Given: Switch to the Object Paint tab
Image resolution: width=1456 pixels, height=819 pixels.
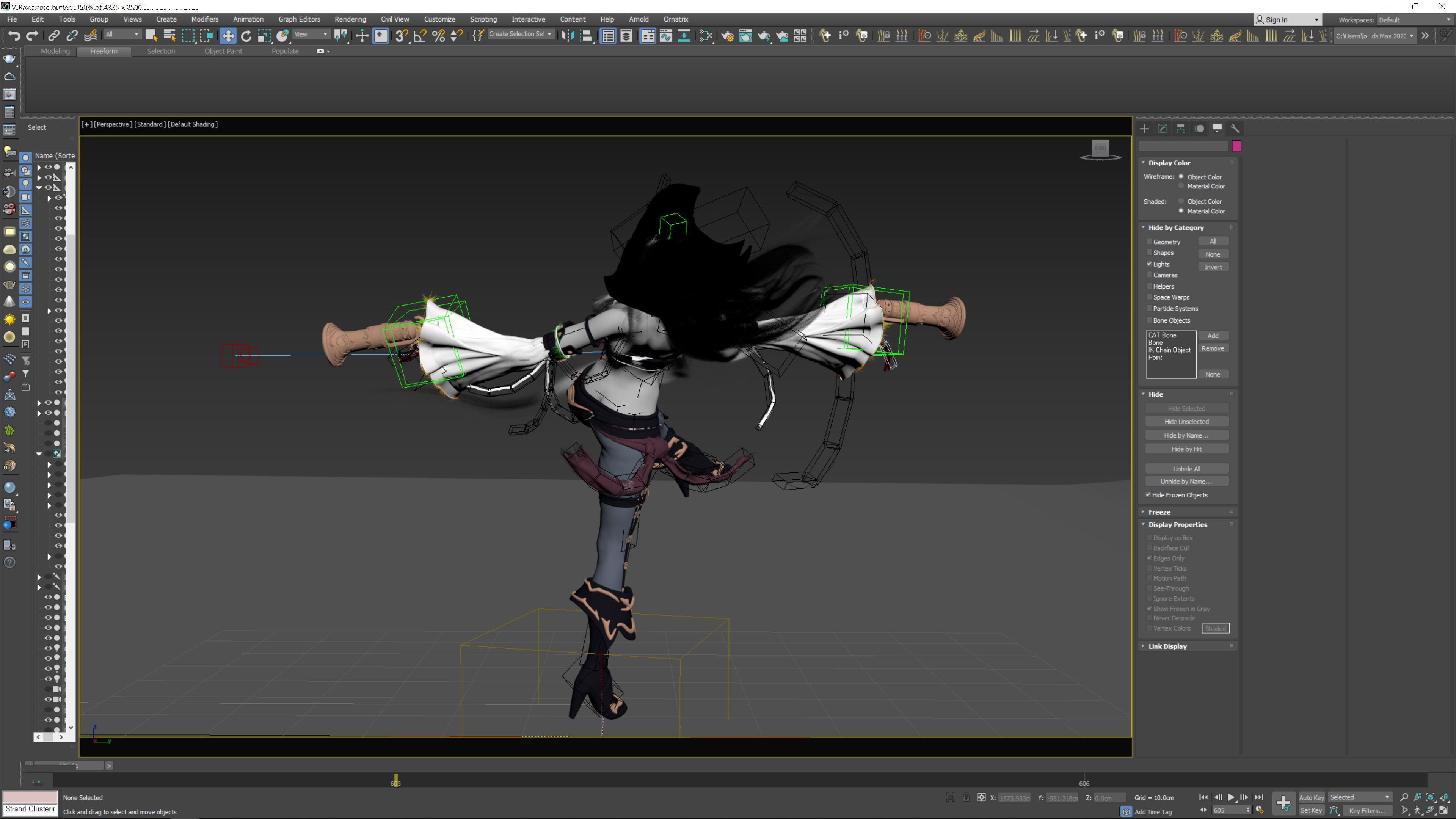Looking at the screenshot, I should click(x=223, y=51).
